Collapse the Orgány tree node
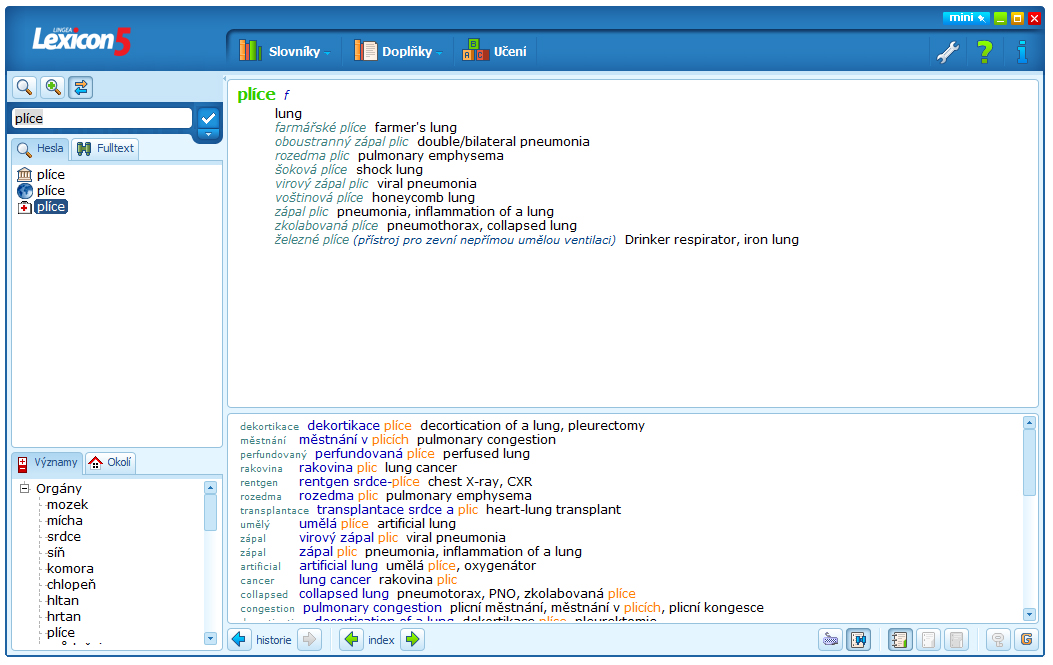 point(23,489)
